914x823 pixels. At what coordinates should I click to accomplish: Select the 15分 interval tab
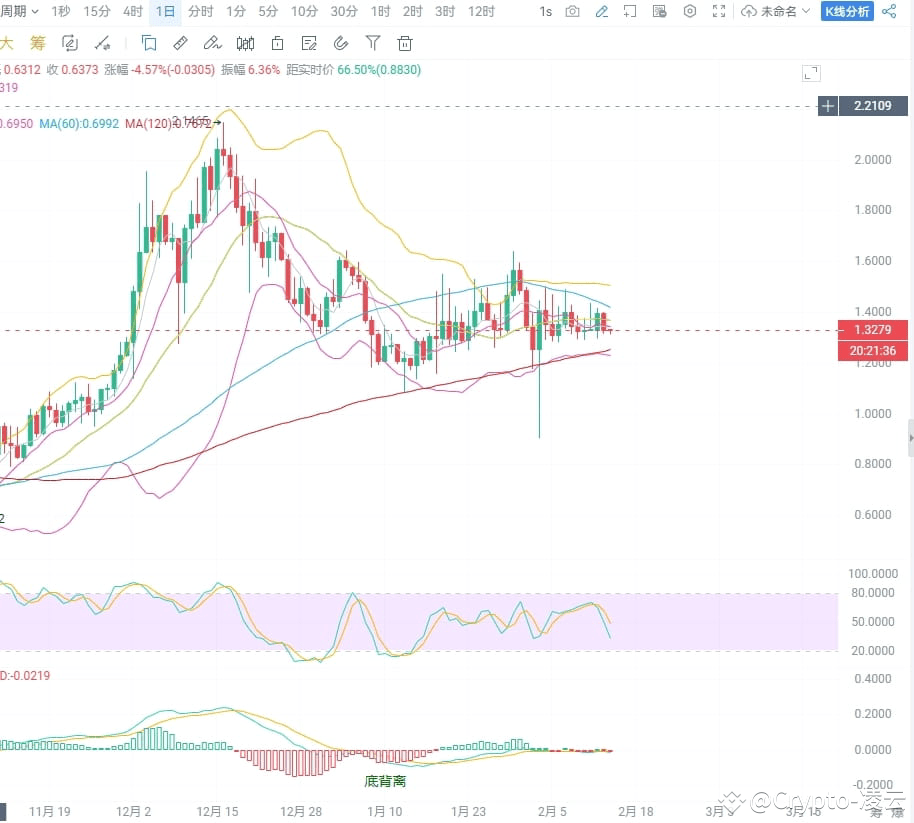point(97,11)
